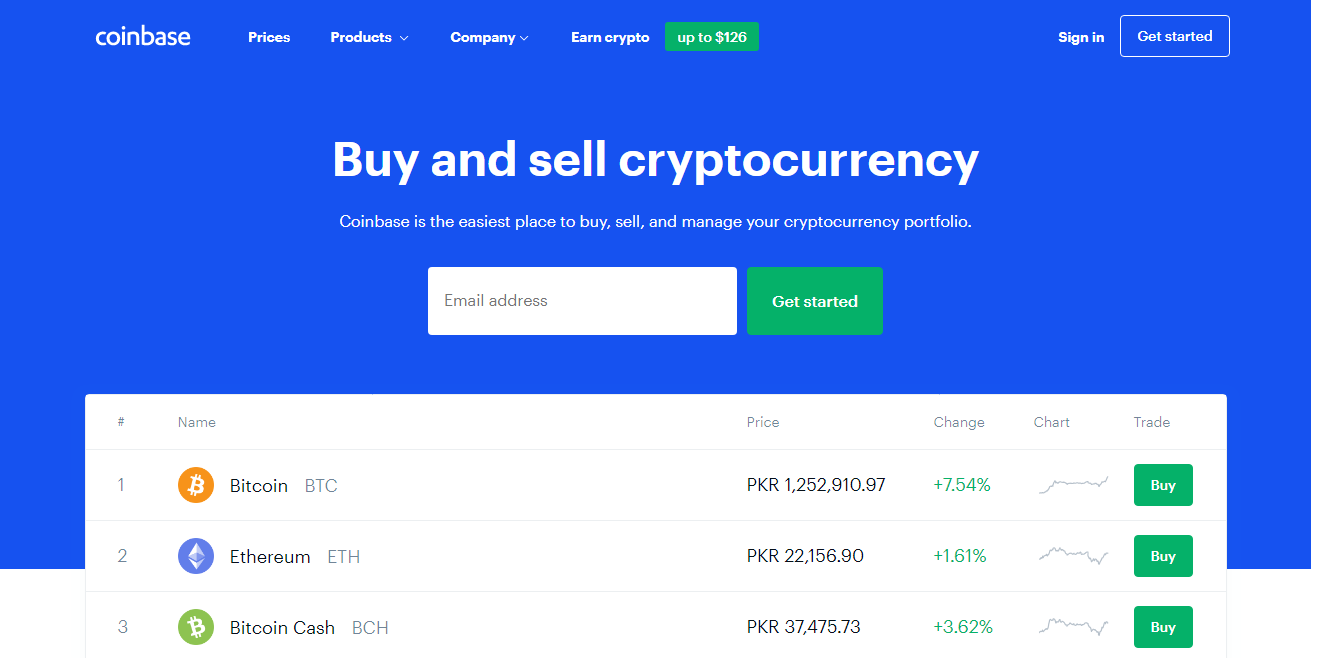The height and width of the screenshot is (658, 1326).
Task: Buy Bitcoin Cash using its Buy button
Action: click(1163, 627)
